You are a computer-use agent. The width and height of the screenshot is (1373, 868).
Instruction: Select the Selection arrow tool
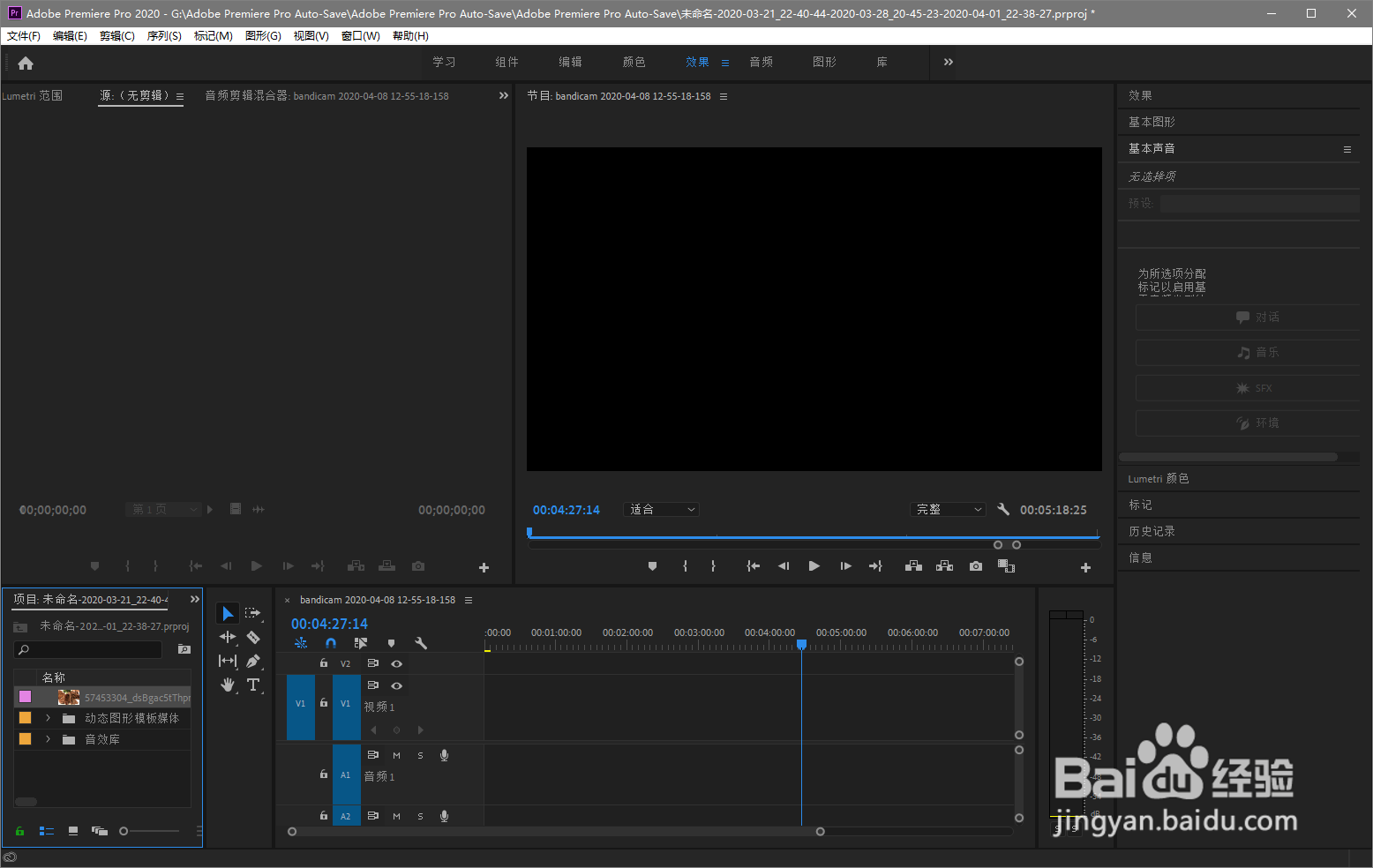point(228,613)
